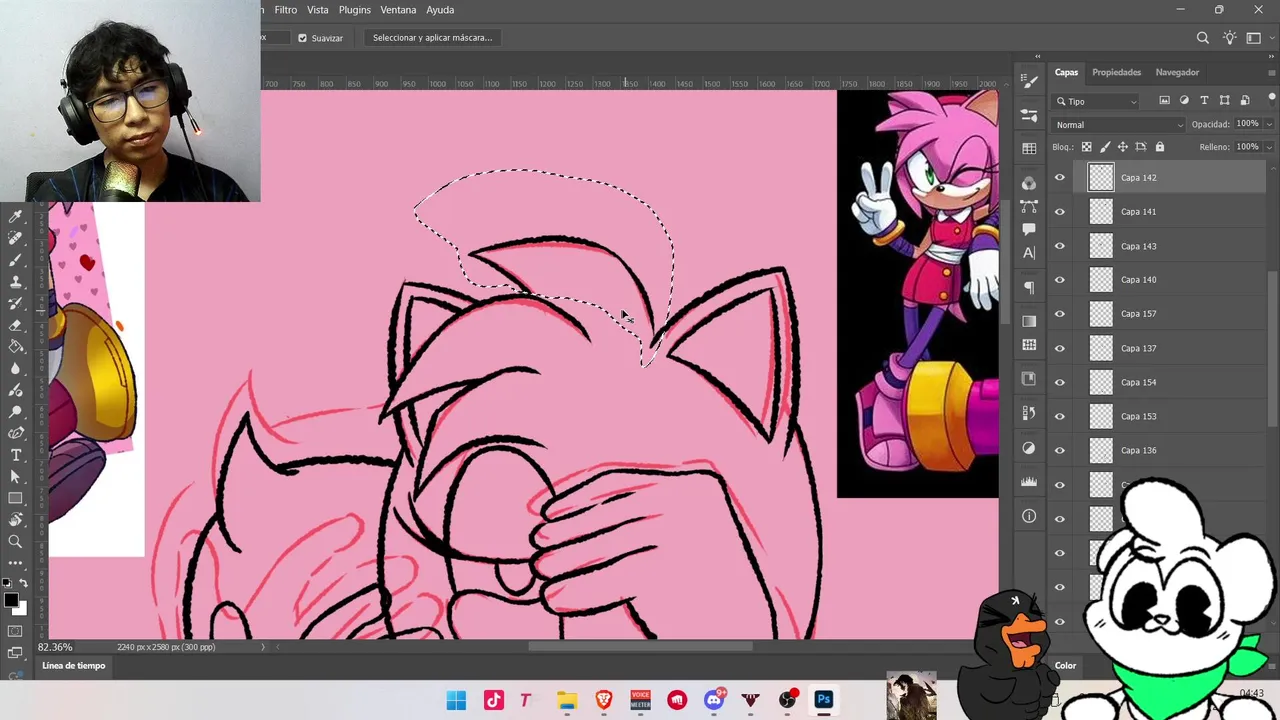This screenshot has width=1280, height=720.
Task: Open Brush Settings panel icon
Action: [1029, 80]
